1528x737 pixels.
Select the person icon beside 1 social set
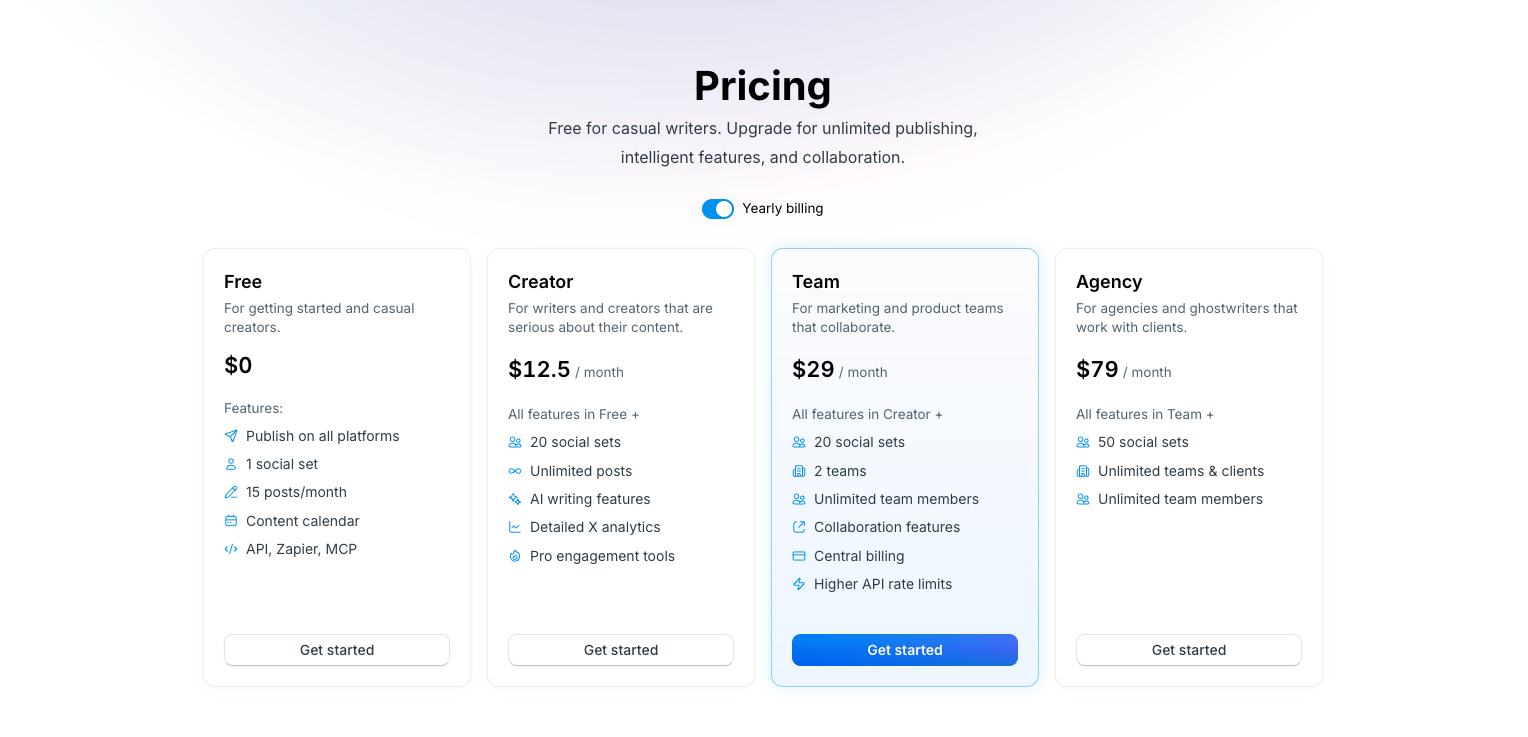point(230,464)
